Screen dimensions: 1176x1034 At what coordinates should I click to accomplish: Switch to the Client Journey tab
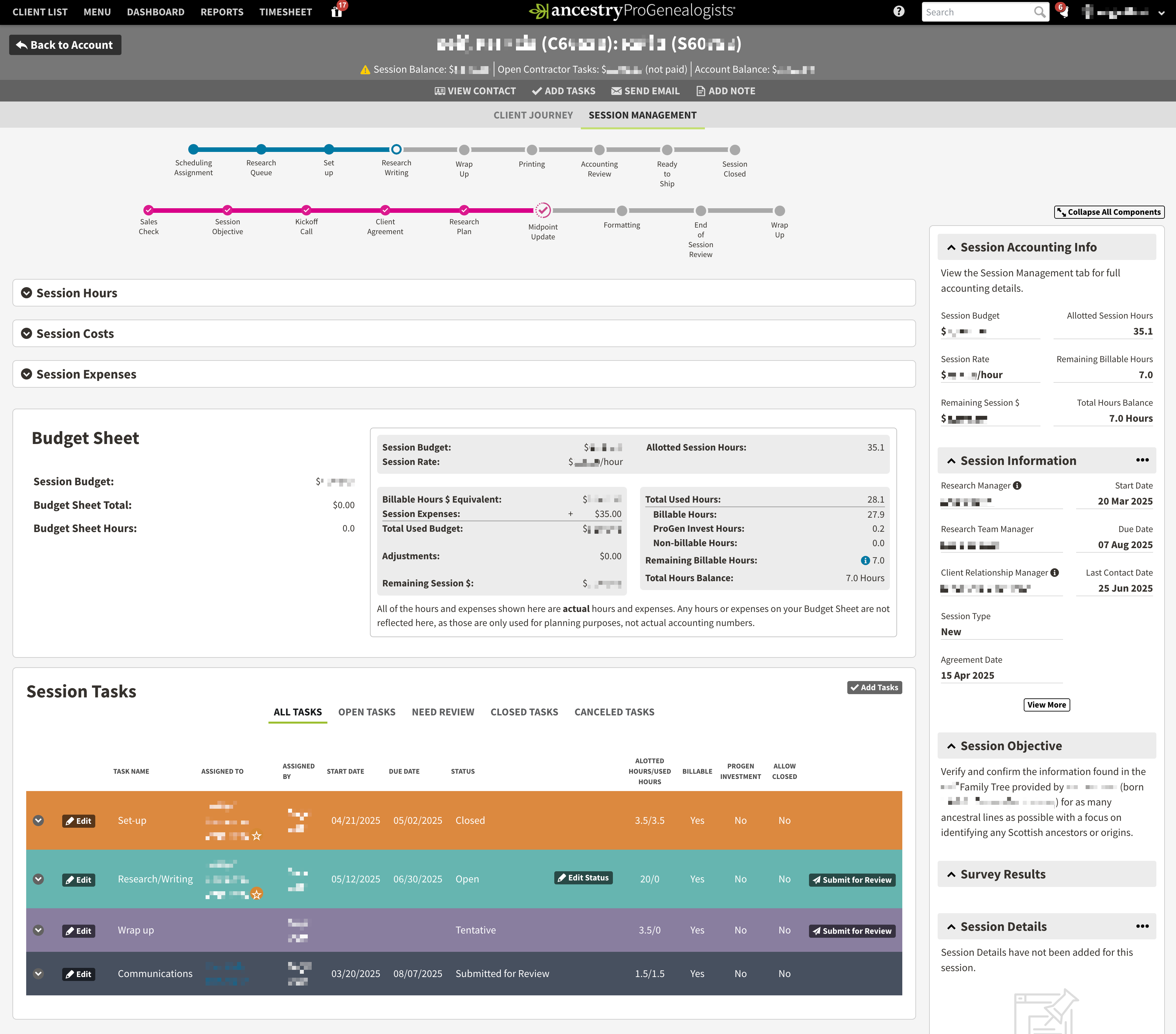(533, 115)
